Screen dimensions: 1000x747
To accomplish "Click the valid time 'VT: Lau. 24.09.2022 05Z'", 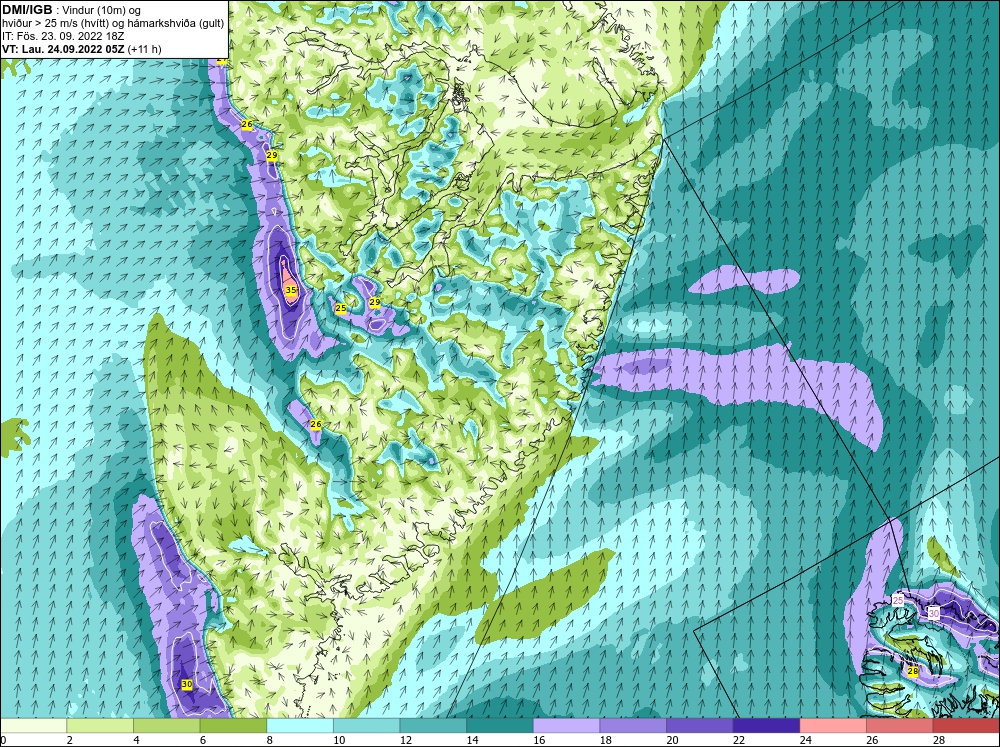I will tap(63, 49).
